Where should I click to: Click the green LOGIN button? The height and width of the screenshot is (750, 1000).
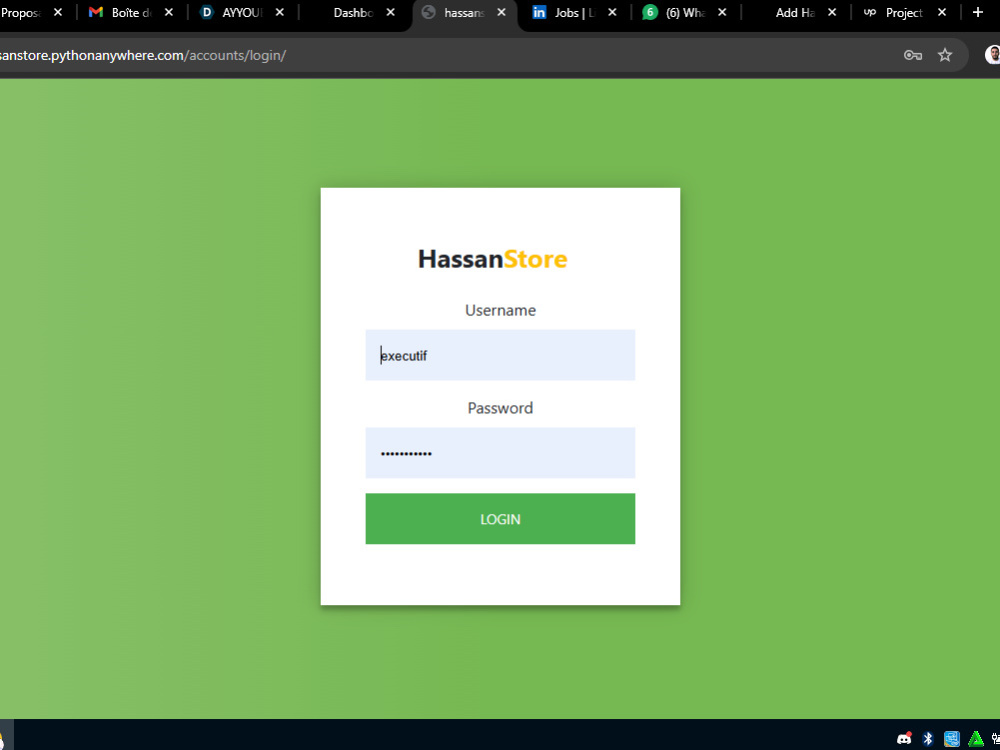pyautogui.click(x=500, y=518)
